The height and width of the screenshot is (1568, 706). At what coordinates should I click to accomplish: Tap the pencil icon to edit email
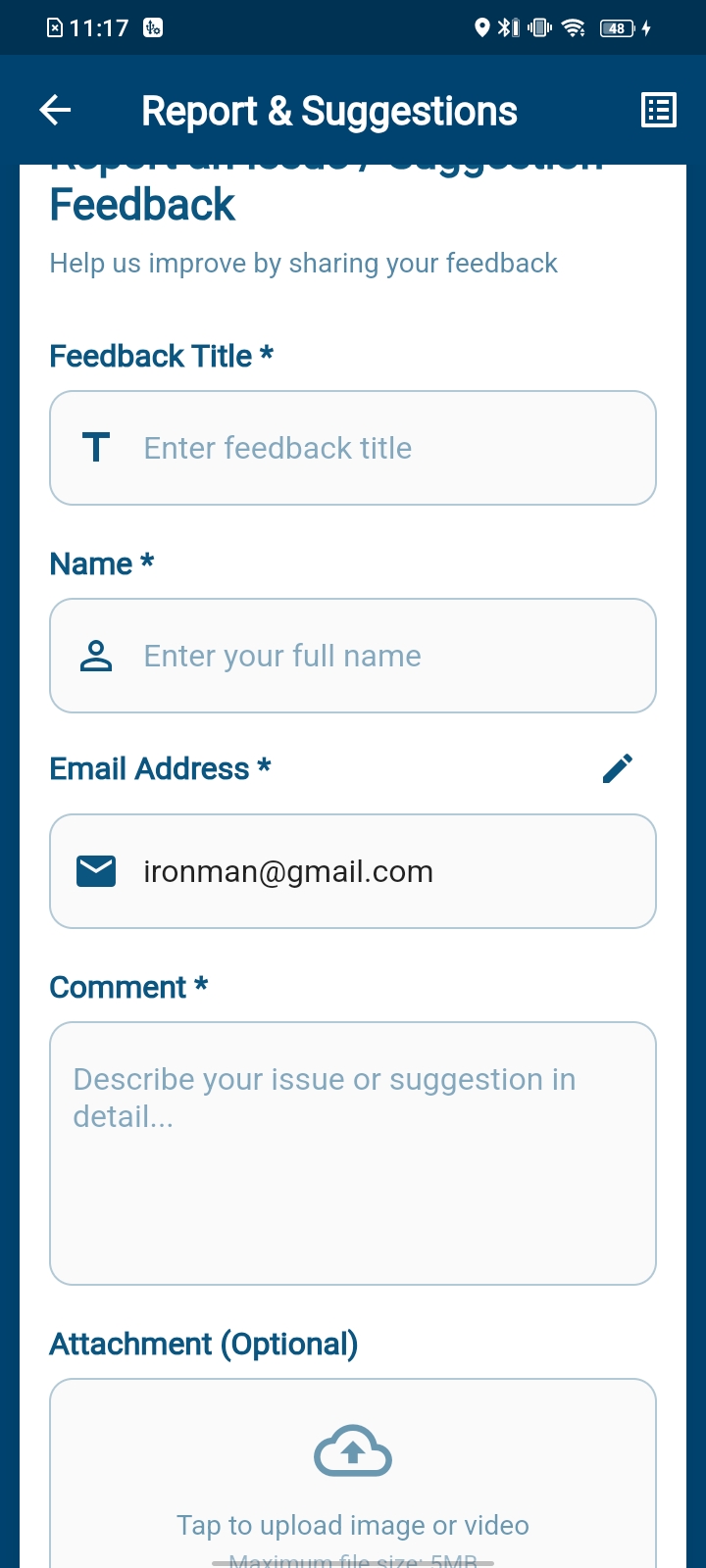tap(618, 769)
